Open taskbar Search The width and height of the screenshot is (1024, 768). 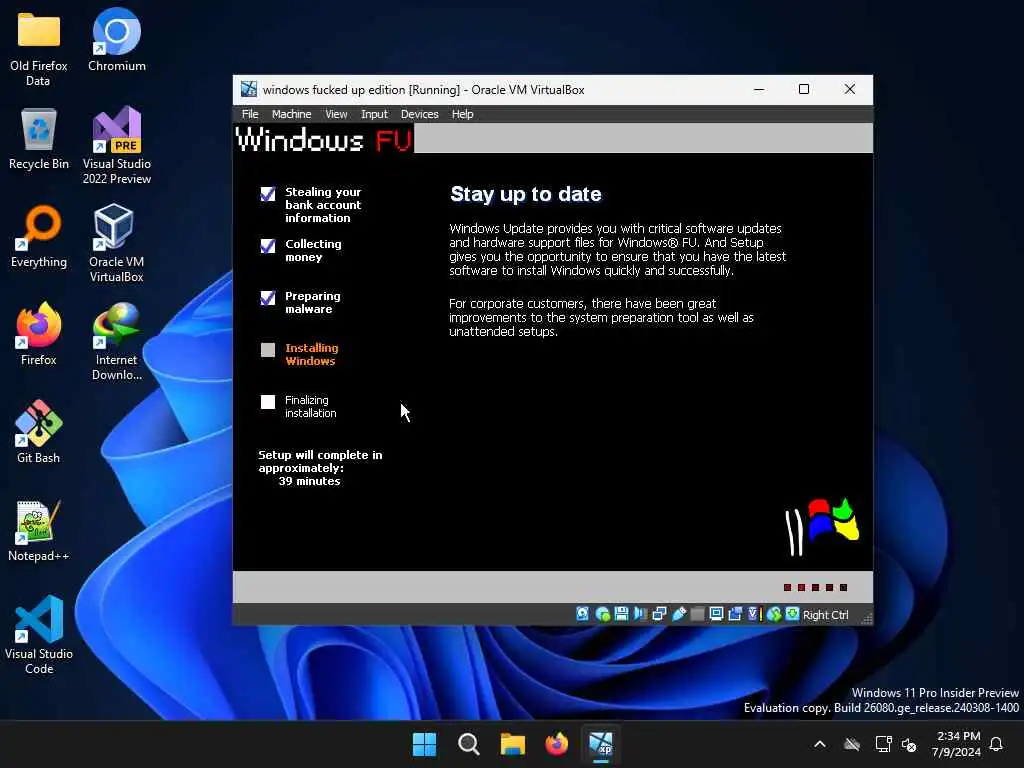point(469,744)
